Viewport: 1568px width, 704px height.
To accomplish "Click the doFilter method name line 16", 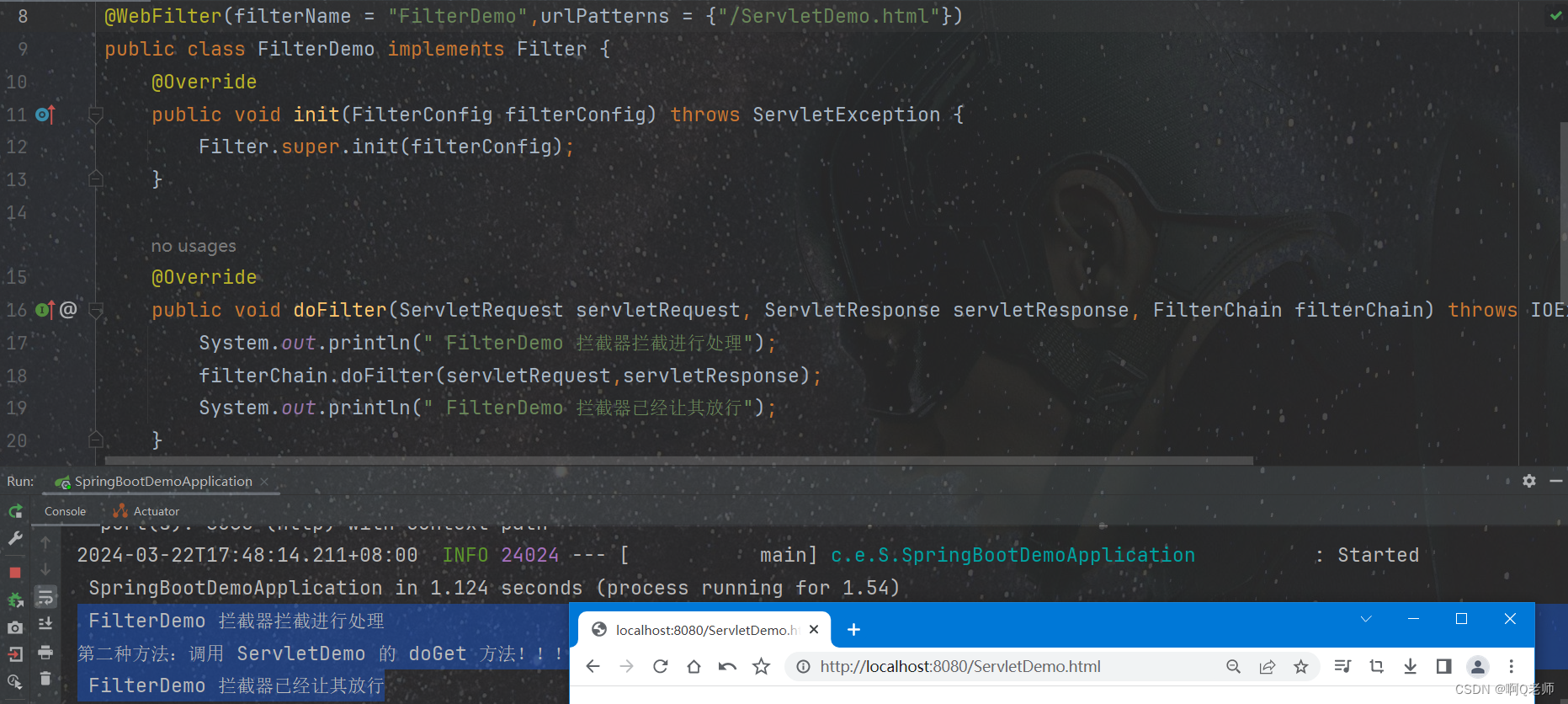I will tap(339, 310).
